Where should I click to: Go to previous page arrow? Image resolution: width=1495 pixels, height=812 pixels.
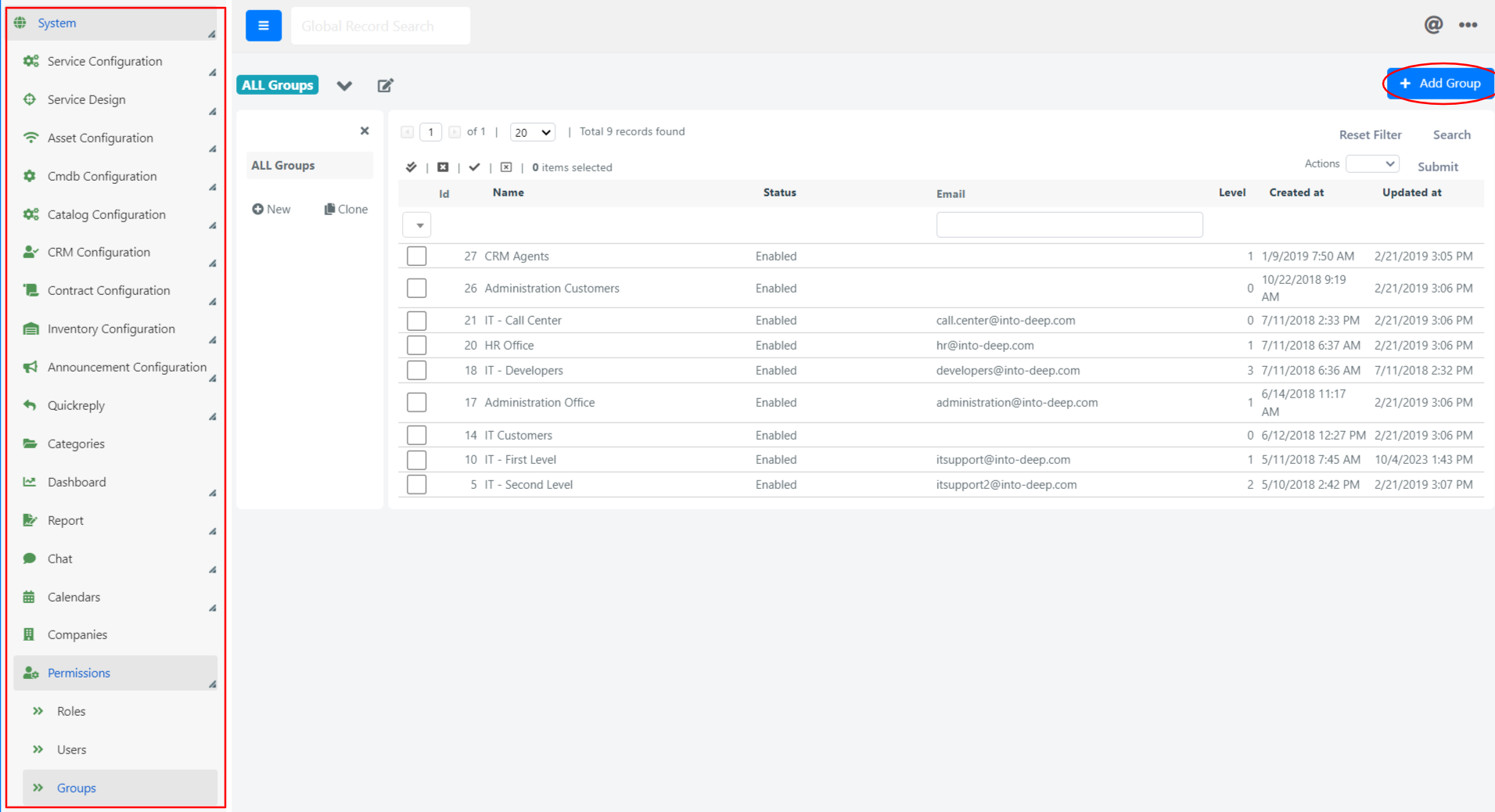408,132
